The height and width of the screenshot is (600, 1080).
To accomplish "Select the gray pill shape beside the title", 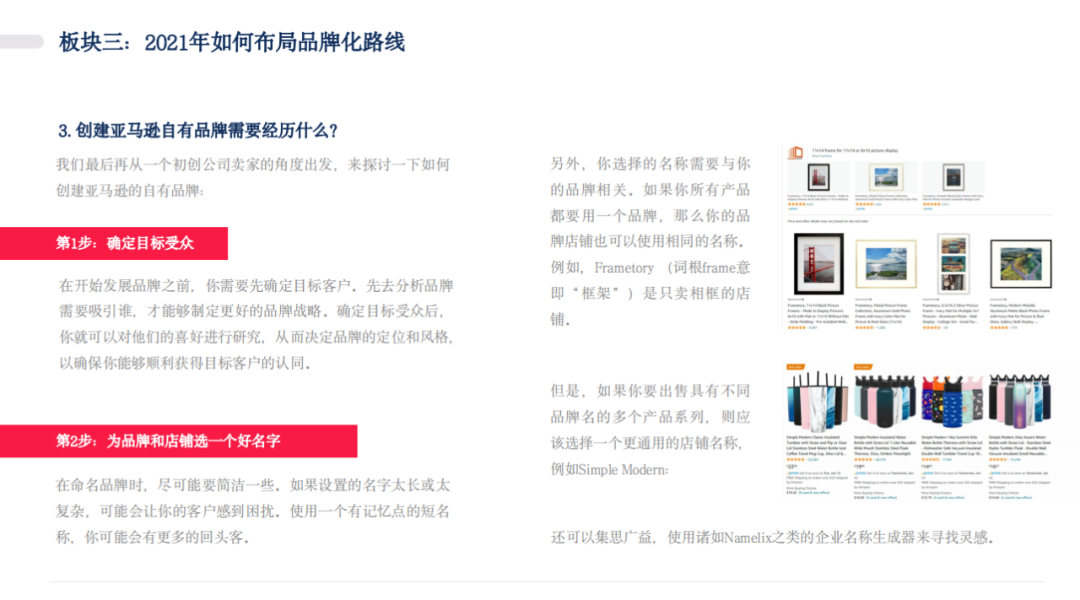I will 21,42.
